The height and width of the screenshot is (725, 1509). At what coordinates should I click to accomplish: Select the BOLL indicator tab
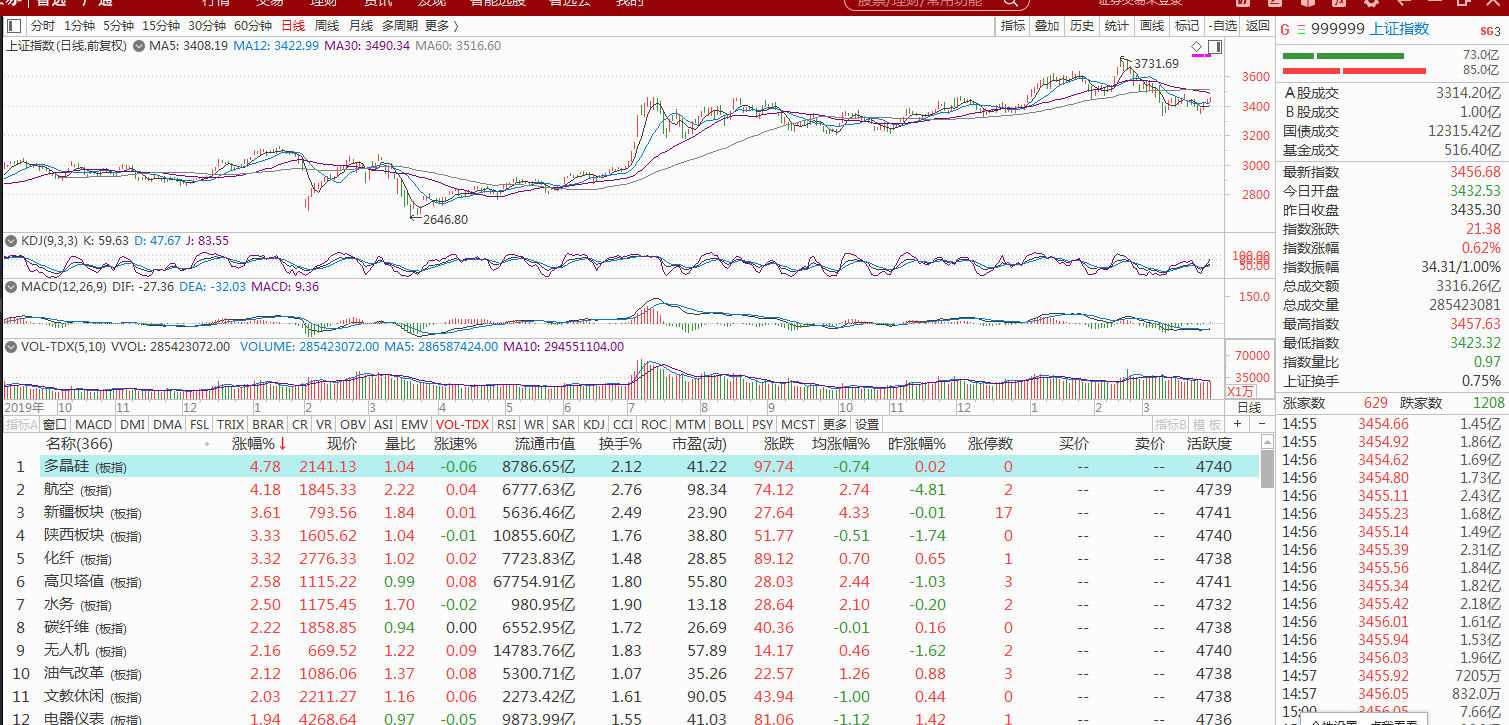pos(729,424)
